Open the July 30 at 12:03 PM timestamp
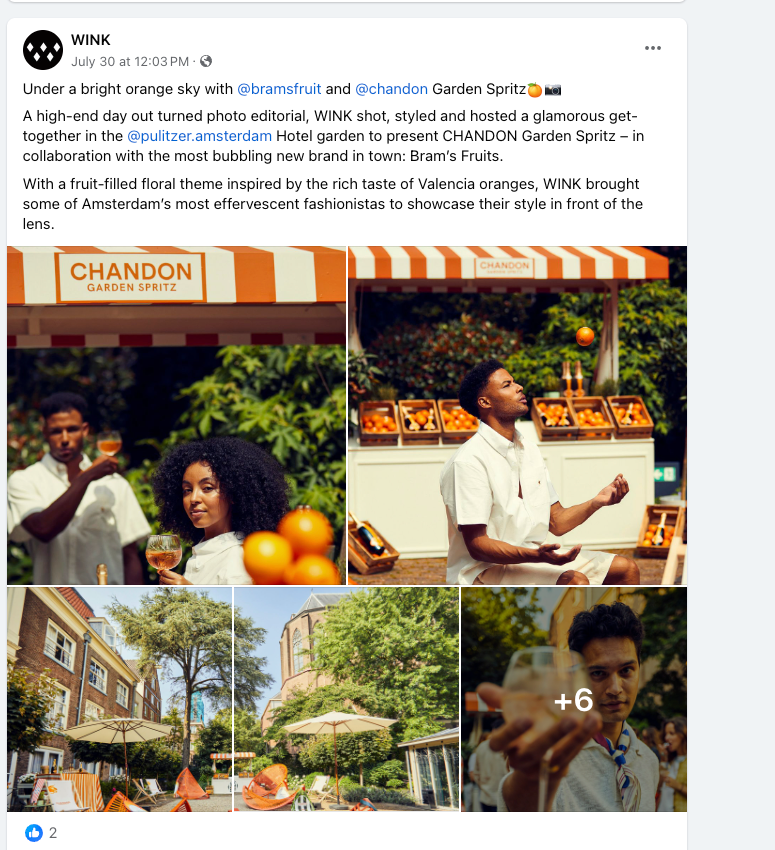Screen dimensions: 775x850 (130, 62)
